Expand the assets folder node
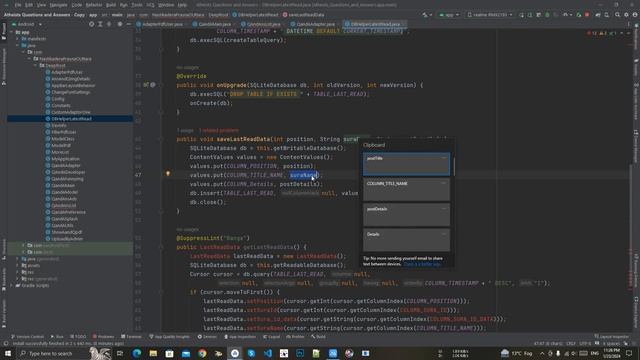 pos(18,265)
